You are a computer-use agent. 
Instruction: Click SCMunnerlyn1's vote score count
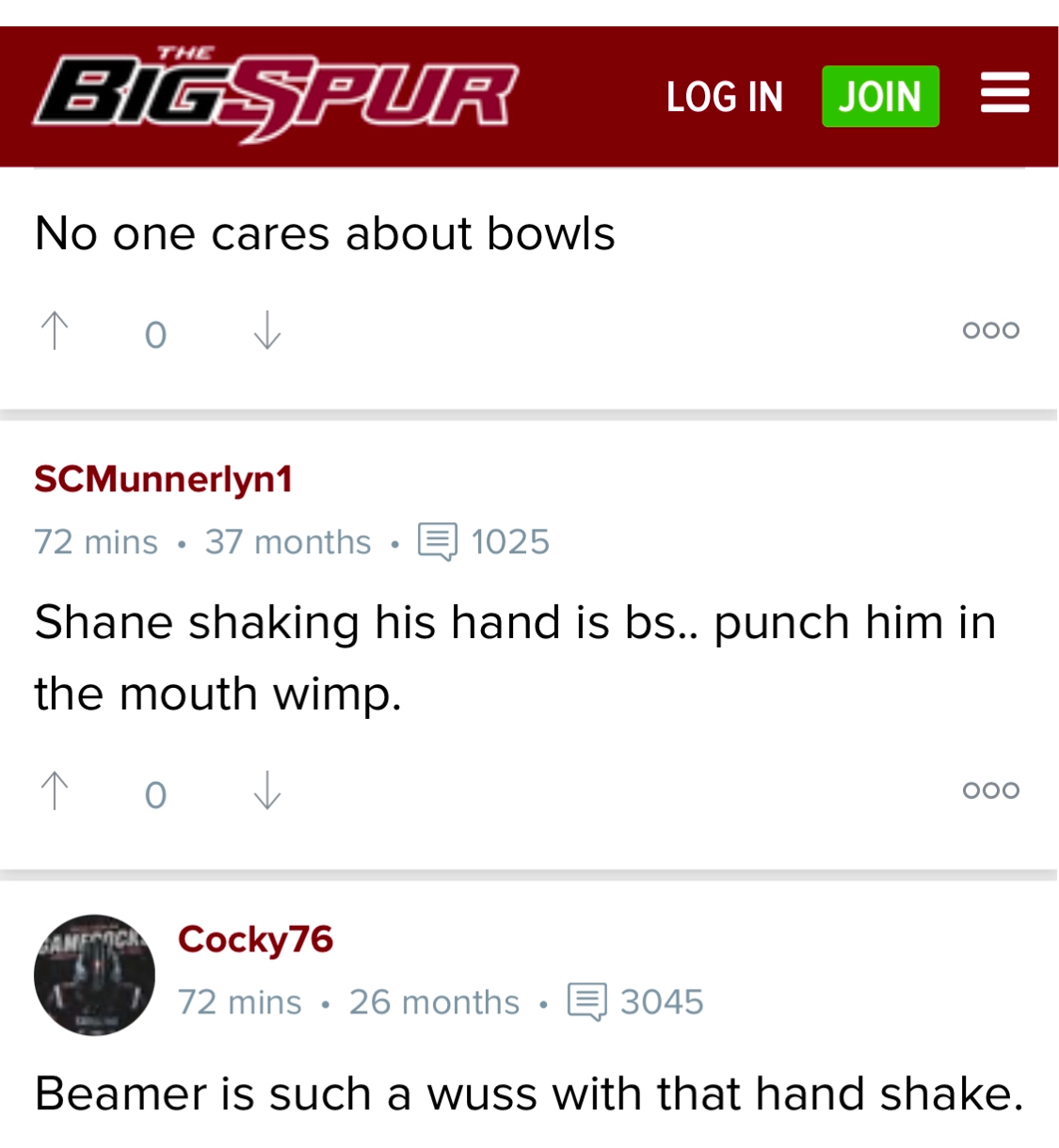coord(156,795)
